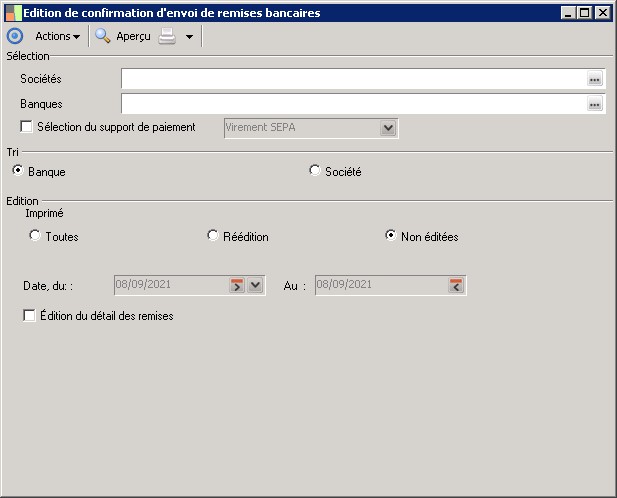Viewport: 617px width, 498px height.
Task: Expand the printer options dropdown arrow
Action: 189,37
